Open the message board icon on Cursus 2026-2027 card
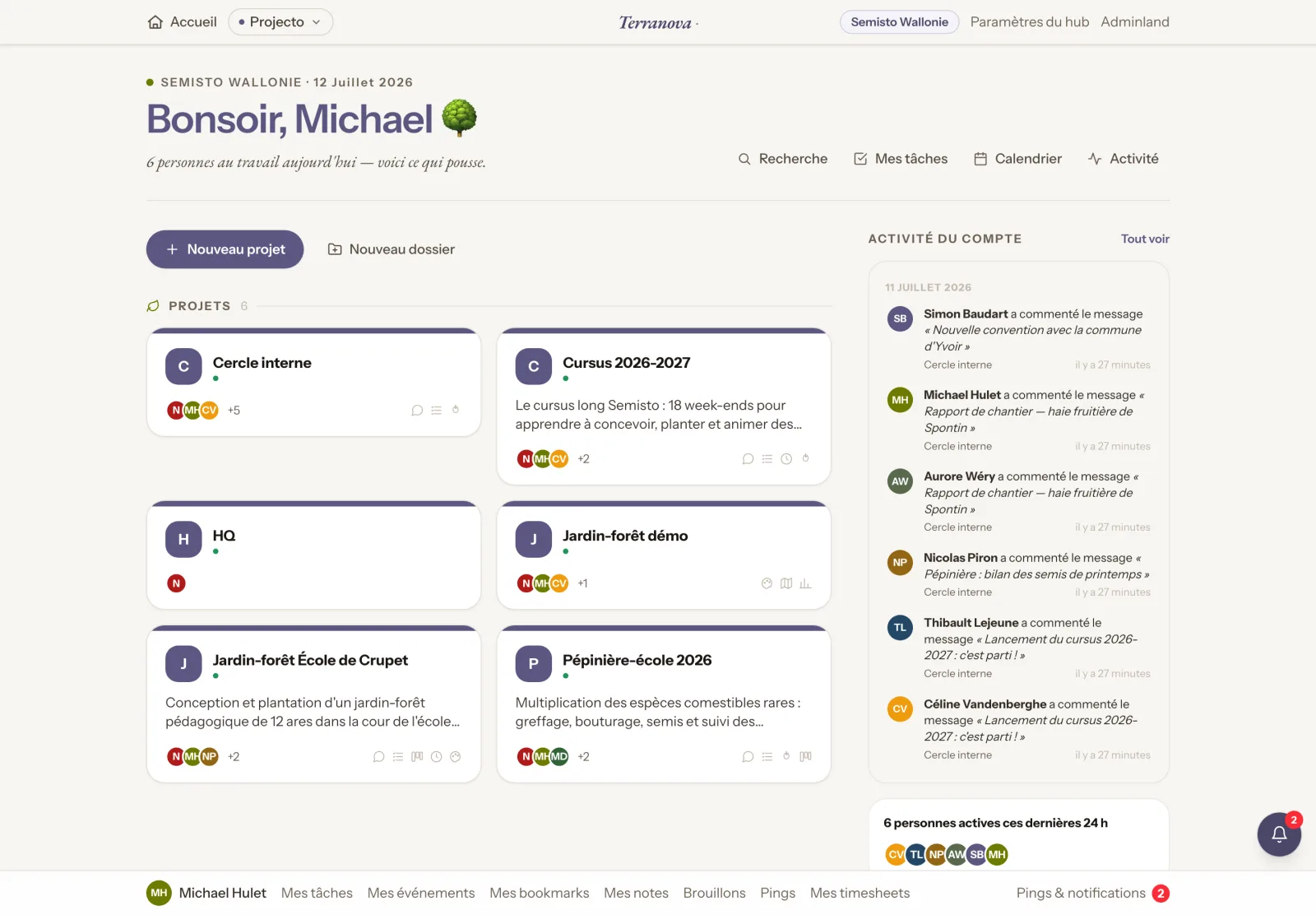 [x=748, y=459]
